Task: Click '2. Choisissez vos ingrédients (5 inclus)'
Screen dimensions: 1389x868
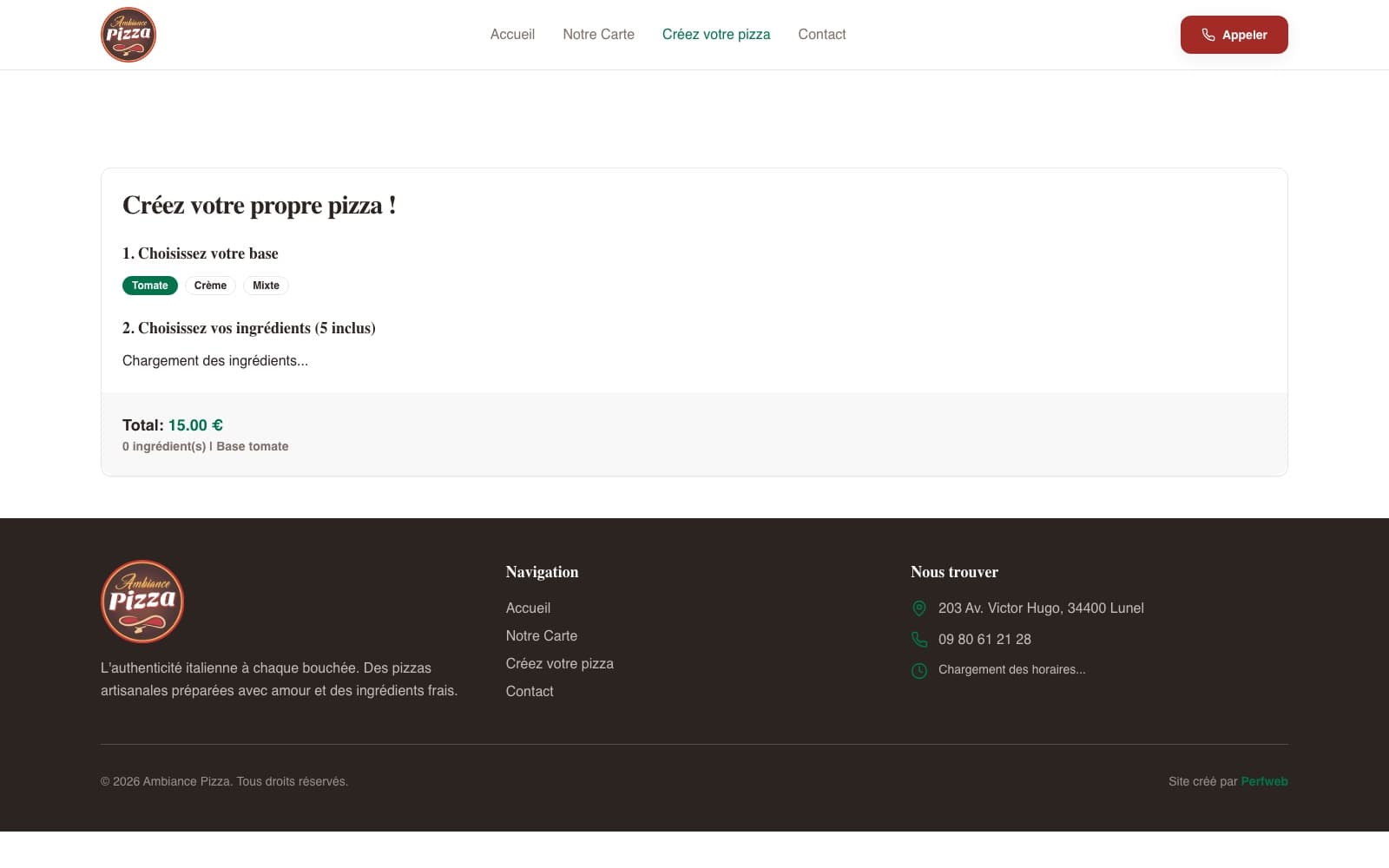Action: 249,328
